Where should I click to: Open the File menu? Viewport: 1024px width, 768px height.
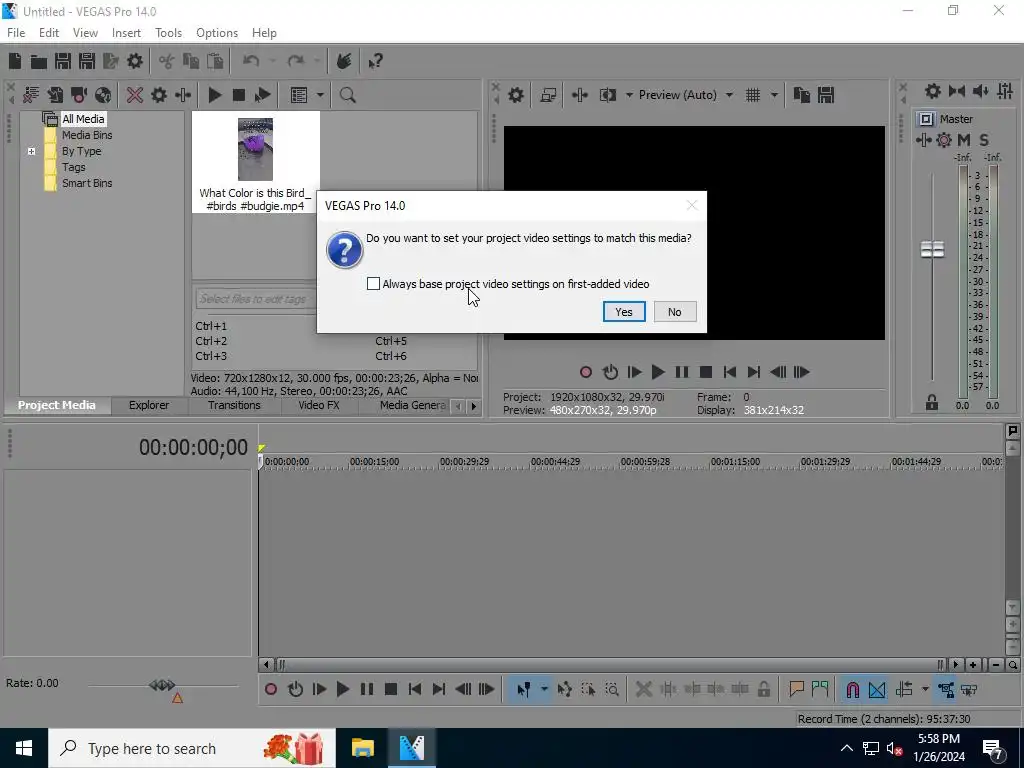16,33
